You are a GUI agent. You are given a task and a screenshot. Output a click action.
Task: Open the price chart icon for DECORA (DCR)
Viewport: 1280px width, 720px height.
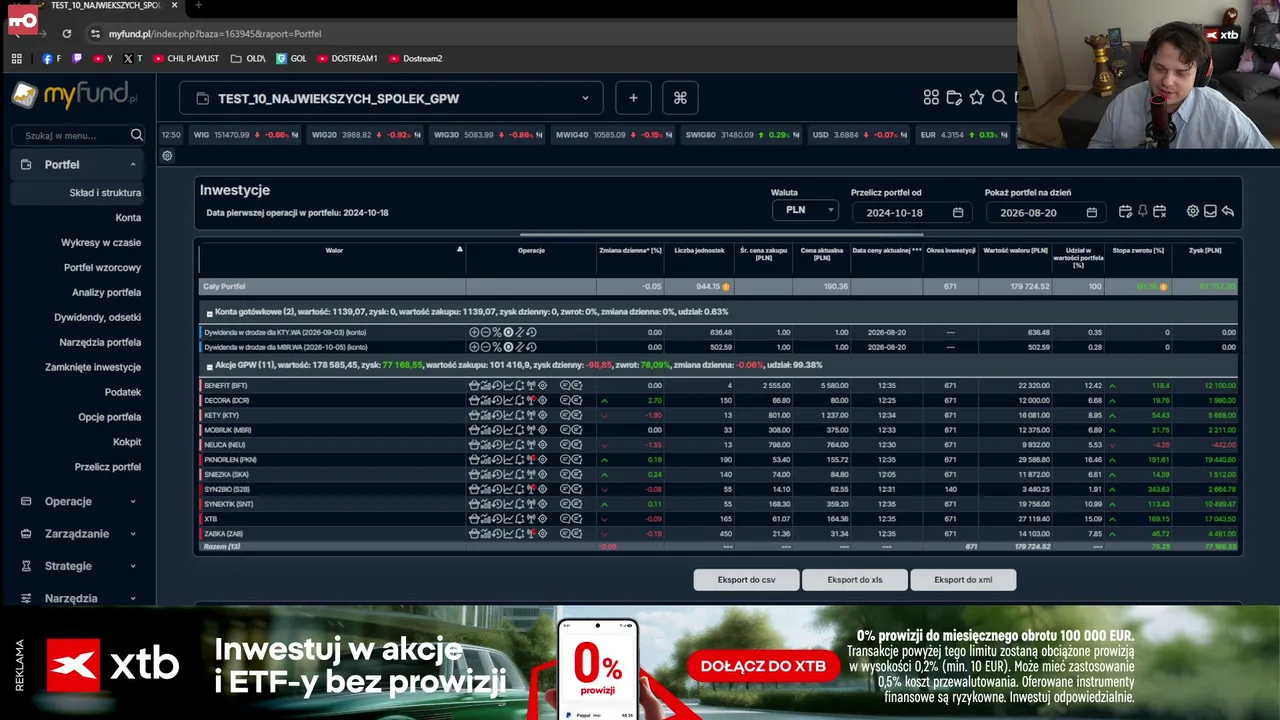pyautogui.click(x=508, y=400)
